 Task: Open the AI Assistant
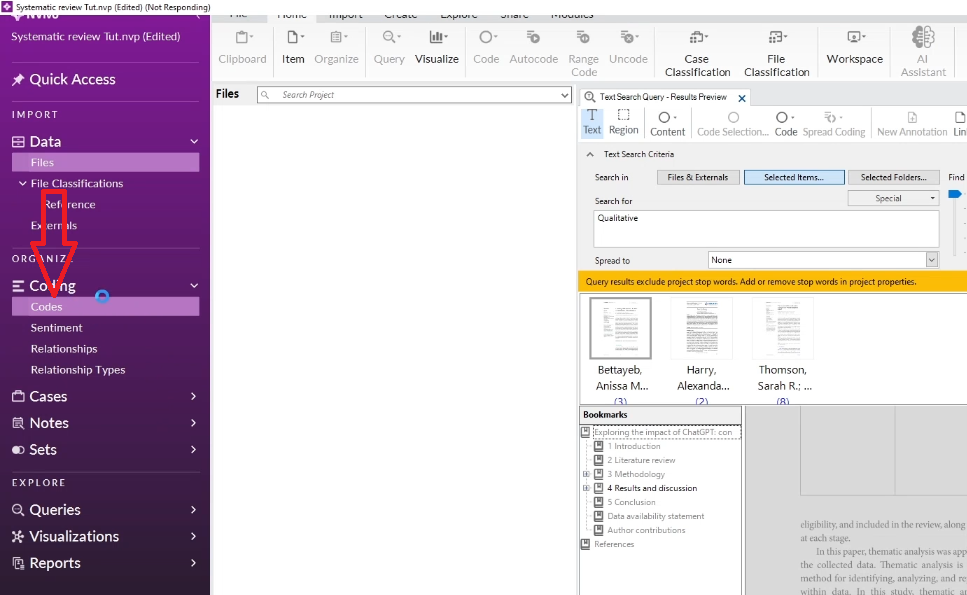923,52
